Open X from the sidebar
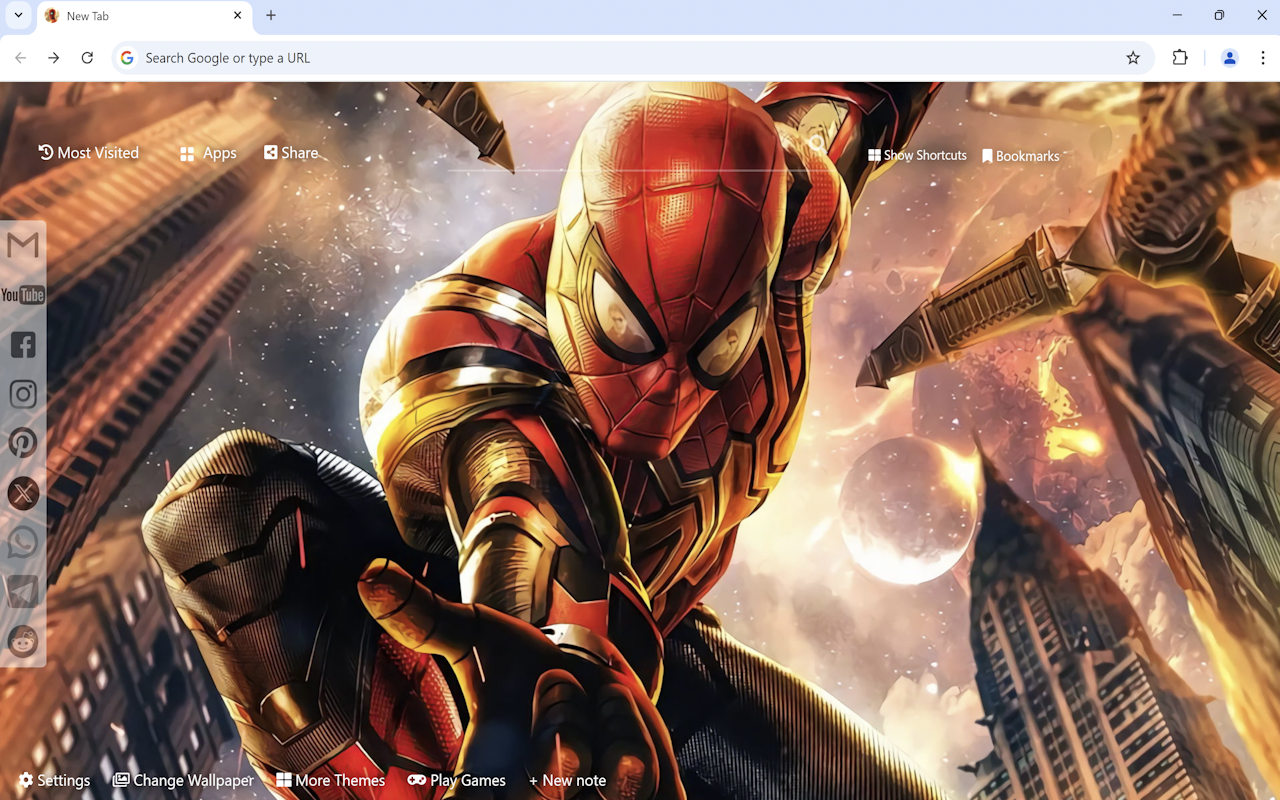The height and width of the screenshot is (800, 1280). click(x=23, y=492)
